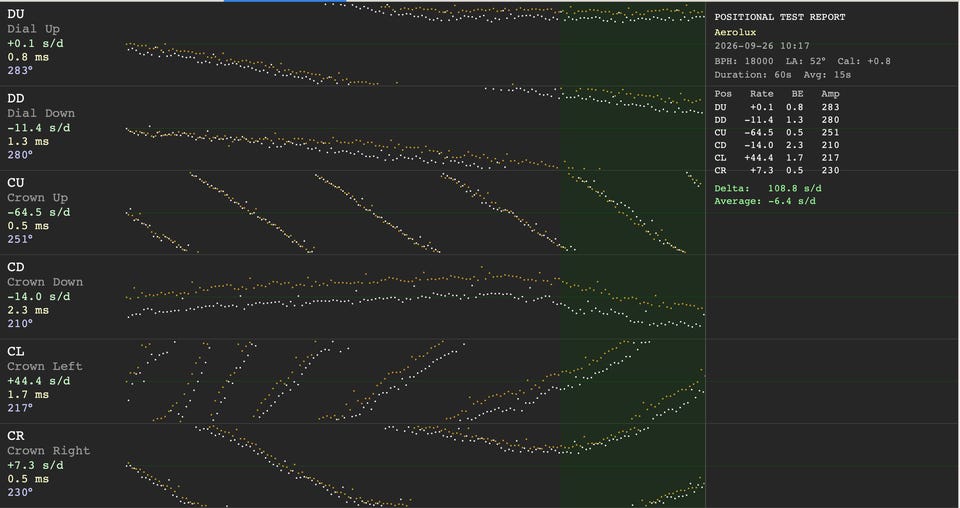This screenshot has height=508, width=960.
Task: Select the "Avg: 15s" averaging setting
Action: (x=827, y=75)
